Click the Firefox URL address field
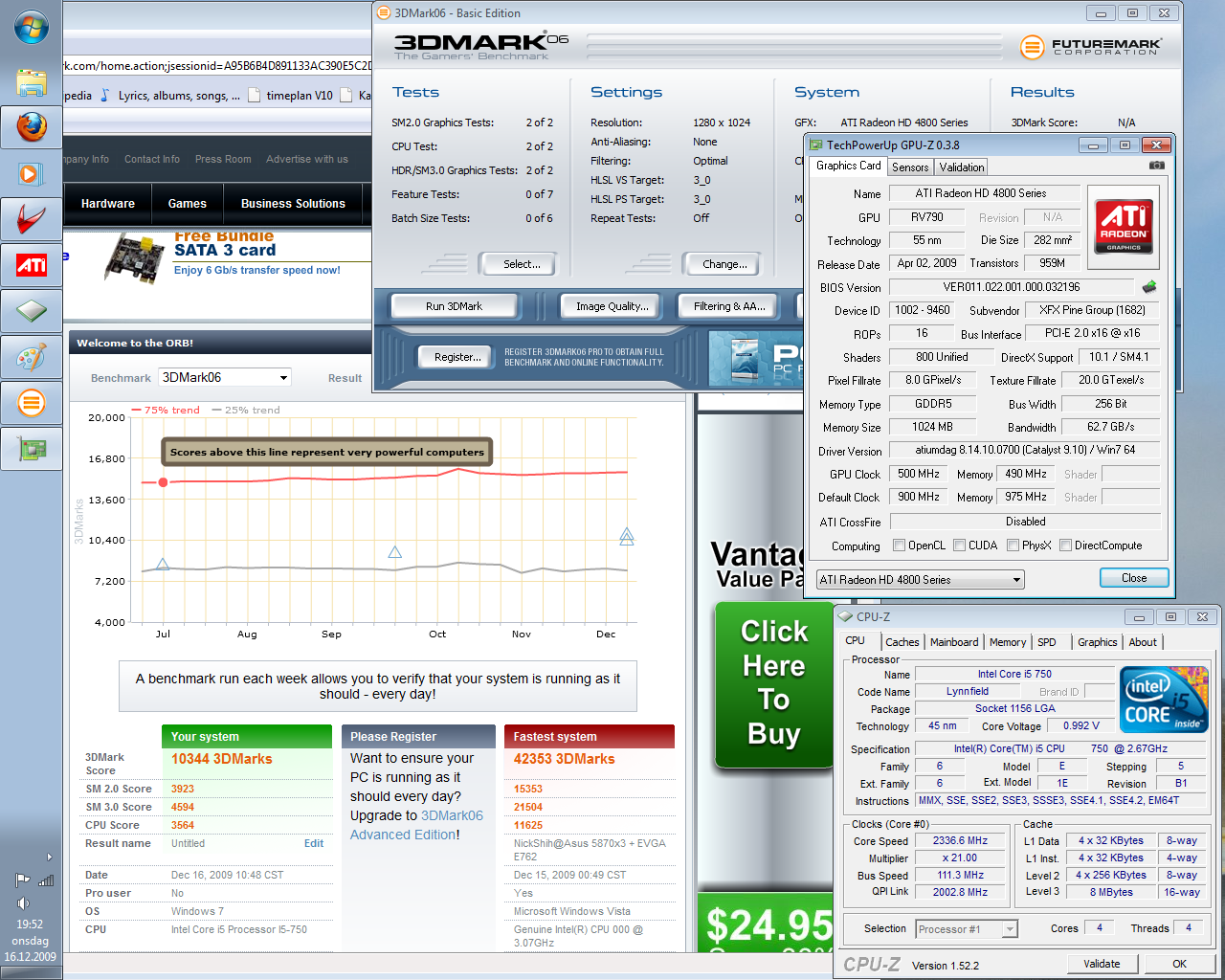This screenshot has width=1225, height=980. tap(217, 66)
